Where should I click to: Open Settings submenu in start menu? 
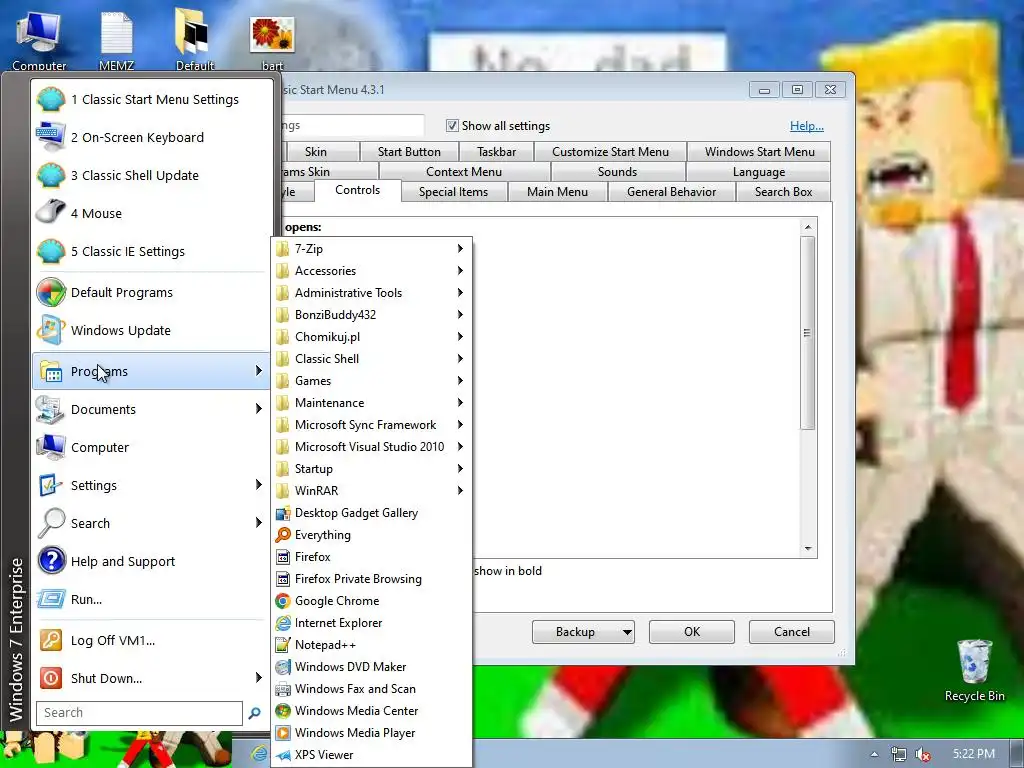click(x=151, y=485)
